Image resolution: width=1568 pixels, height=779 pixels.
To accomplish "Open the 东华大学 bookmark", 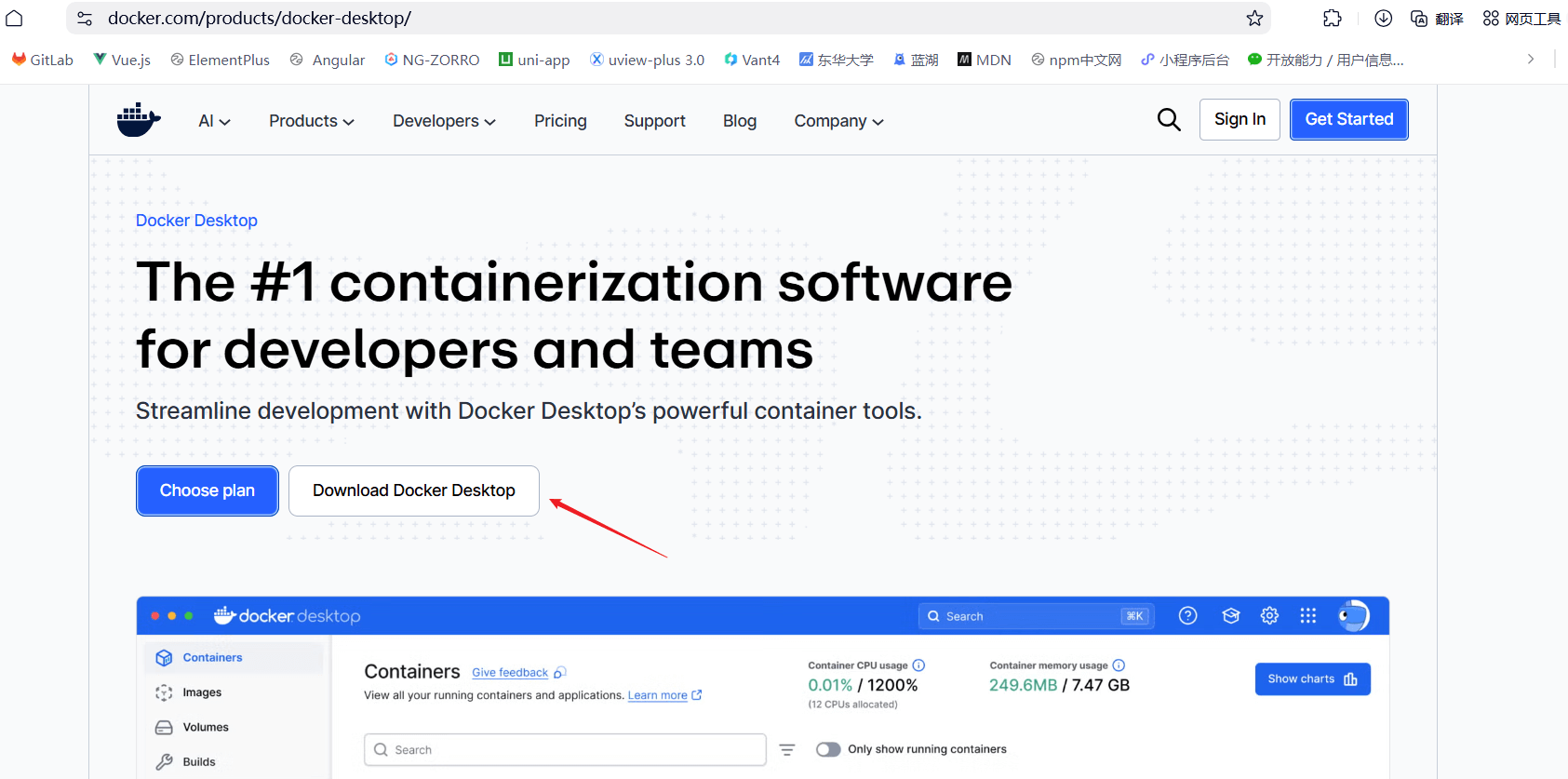I will point(836,60).
